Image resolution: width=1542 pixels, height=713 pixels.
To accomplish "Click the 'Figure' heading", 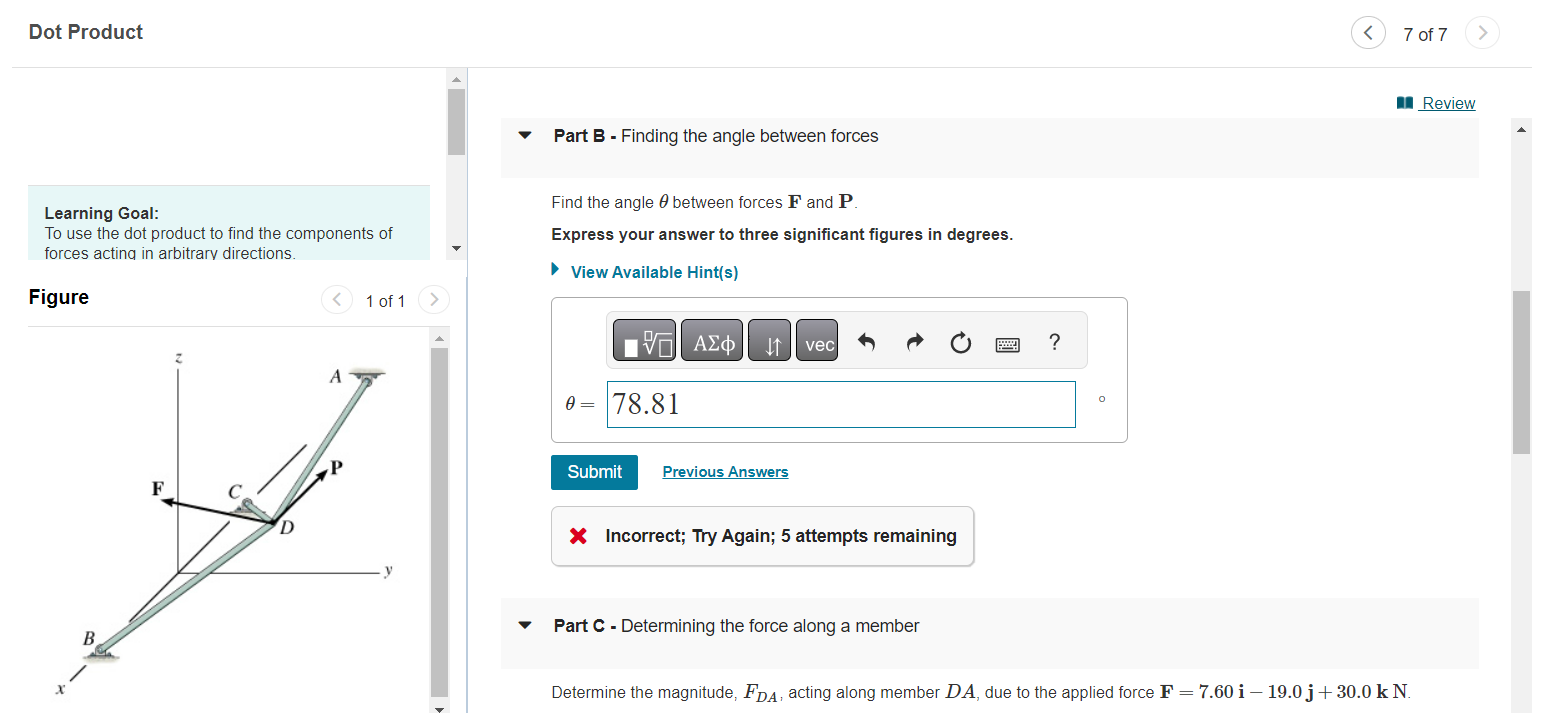I will click(59, 297).
